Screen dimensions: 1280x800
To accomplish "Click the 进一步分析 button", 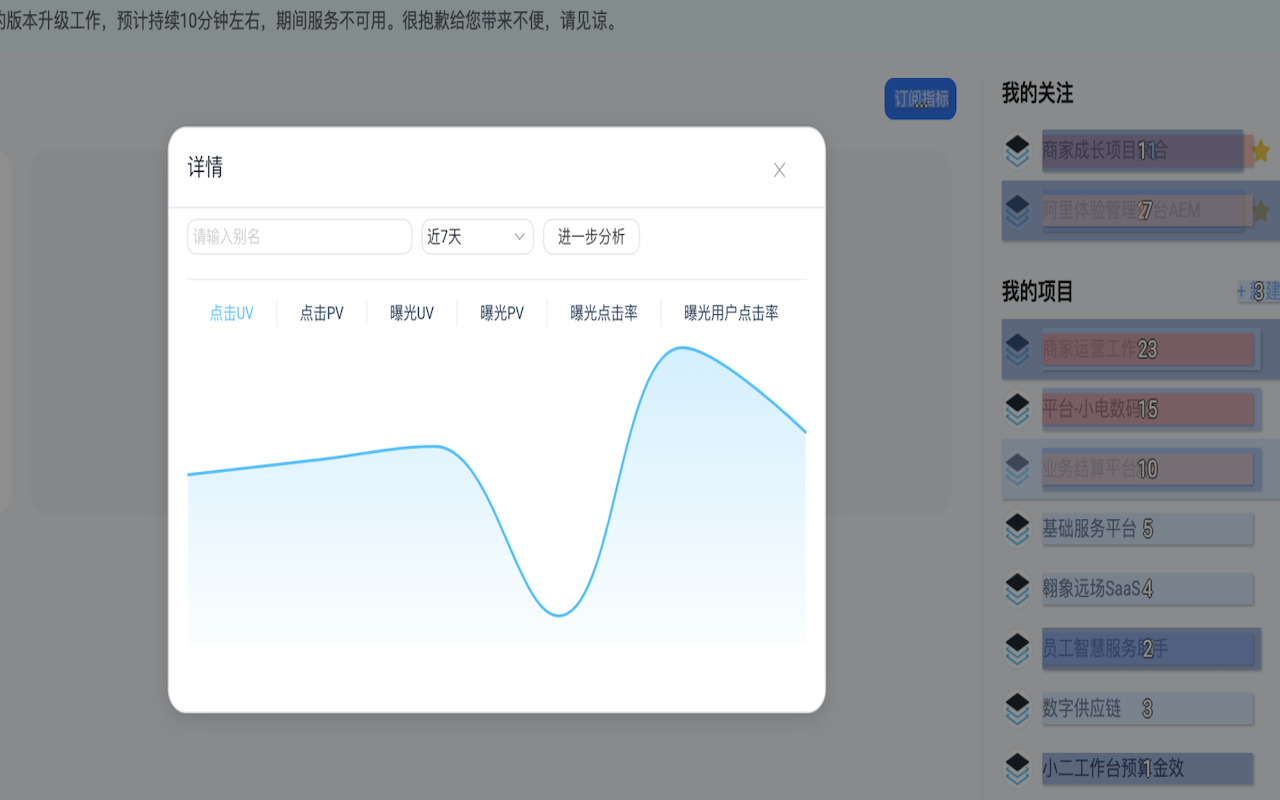I will [x=591, y=237].
